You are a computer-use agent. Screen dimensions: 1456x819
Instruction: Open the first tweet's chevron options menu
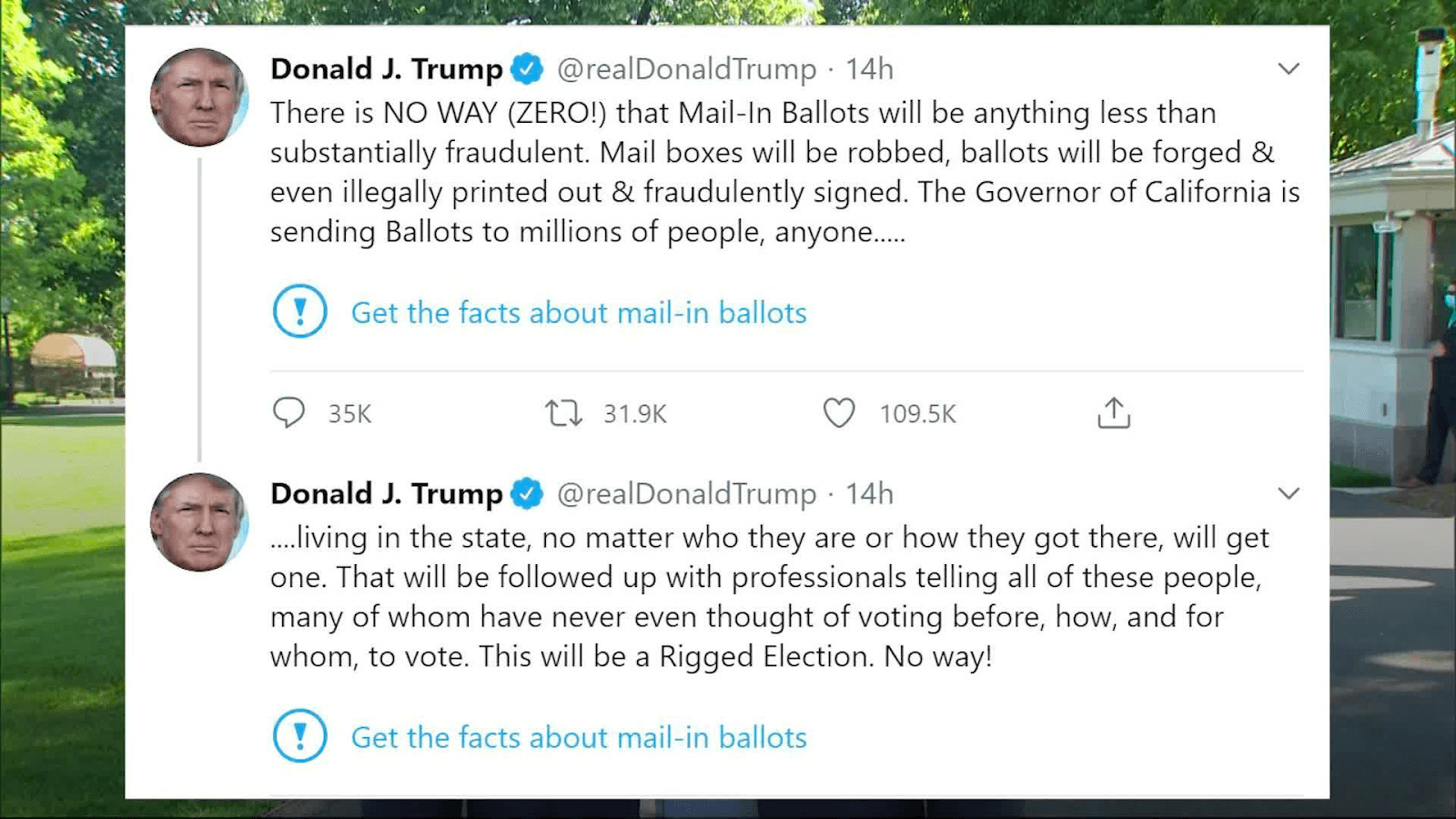(1288, 69)
